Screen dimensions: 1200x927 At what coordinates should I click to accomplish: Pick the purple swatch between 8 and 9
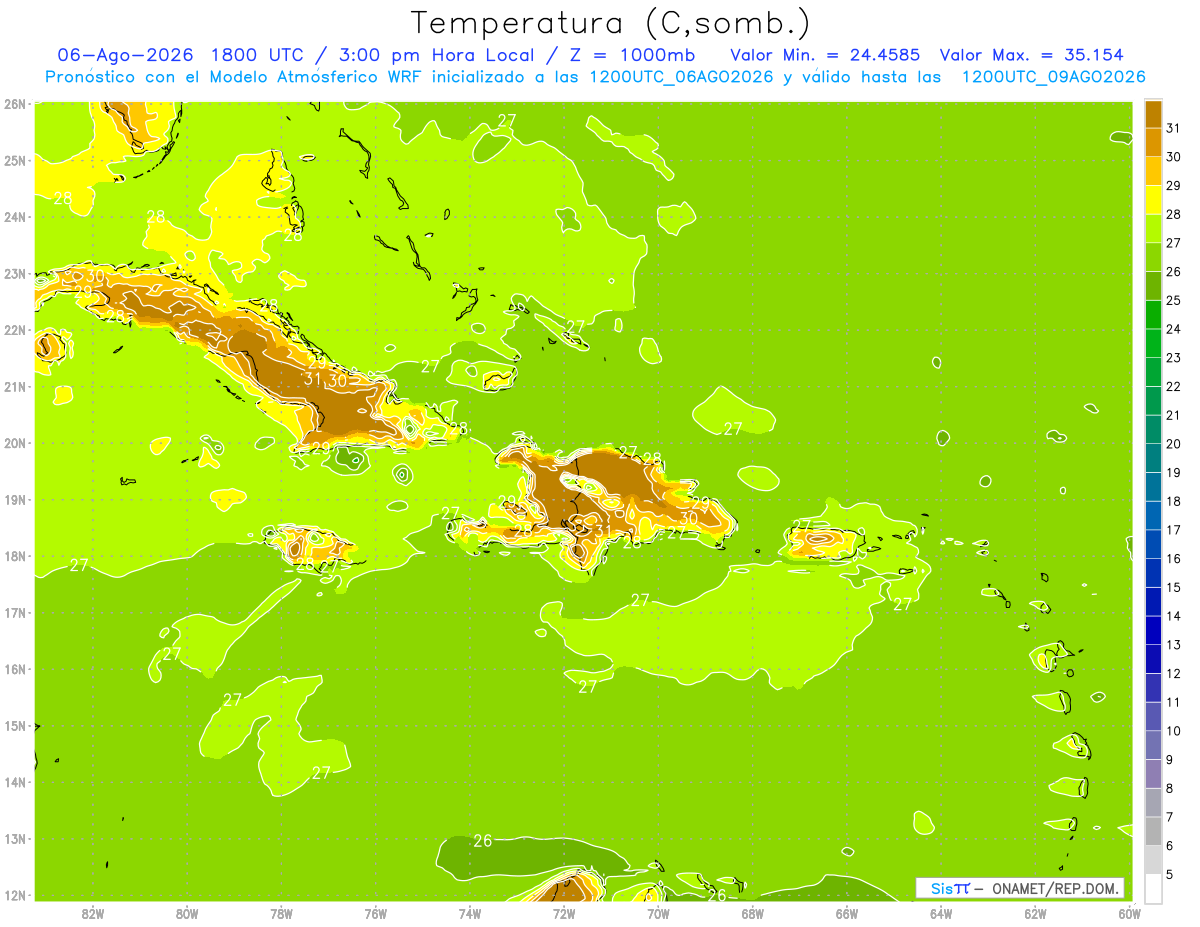click(1153, 774)
